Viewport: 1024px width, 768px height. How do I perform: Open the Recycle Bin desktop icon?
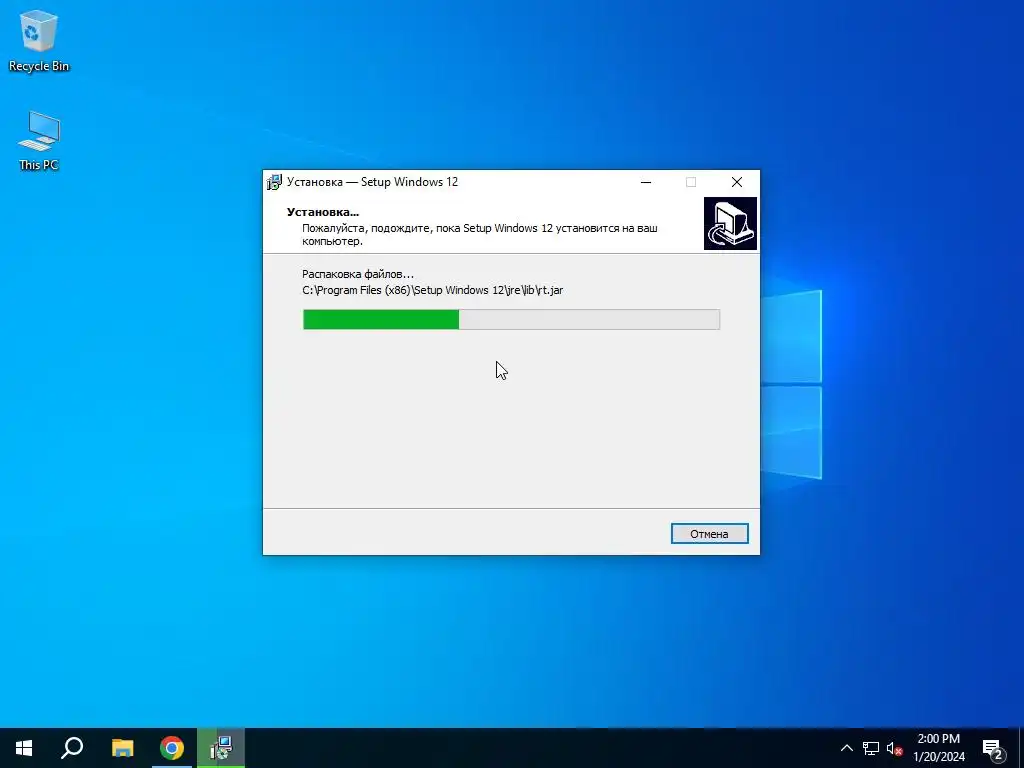pyautogui.click(x=39, y=42)
